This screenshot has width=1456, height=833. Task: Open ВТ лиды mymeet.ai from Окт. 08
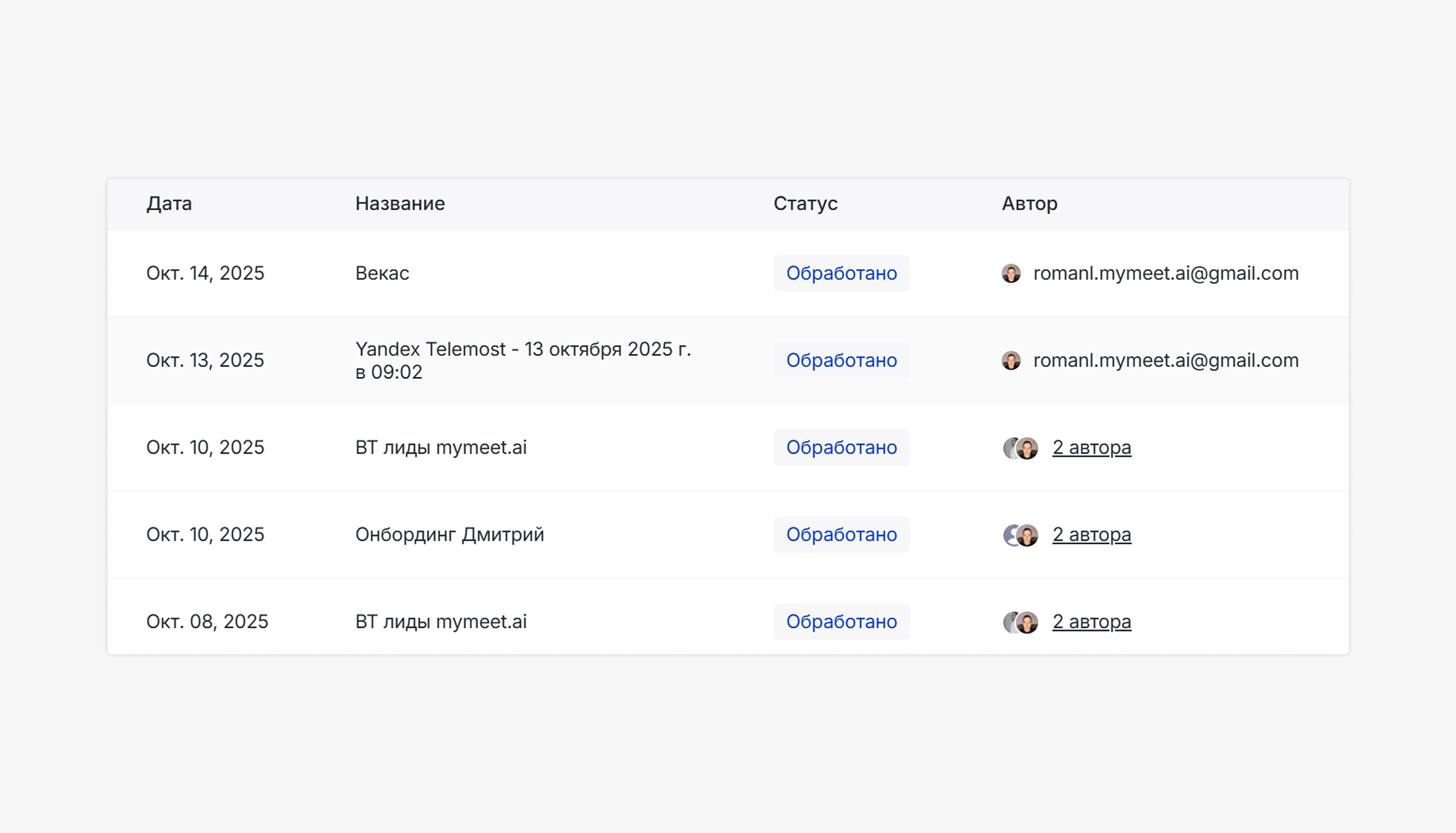pyautogui.click(x=441, y=621)
